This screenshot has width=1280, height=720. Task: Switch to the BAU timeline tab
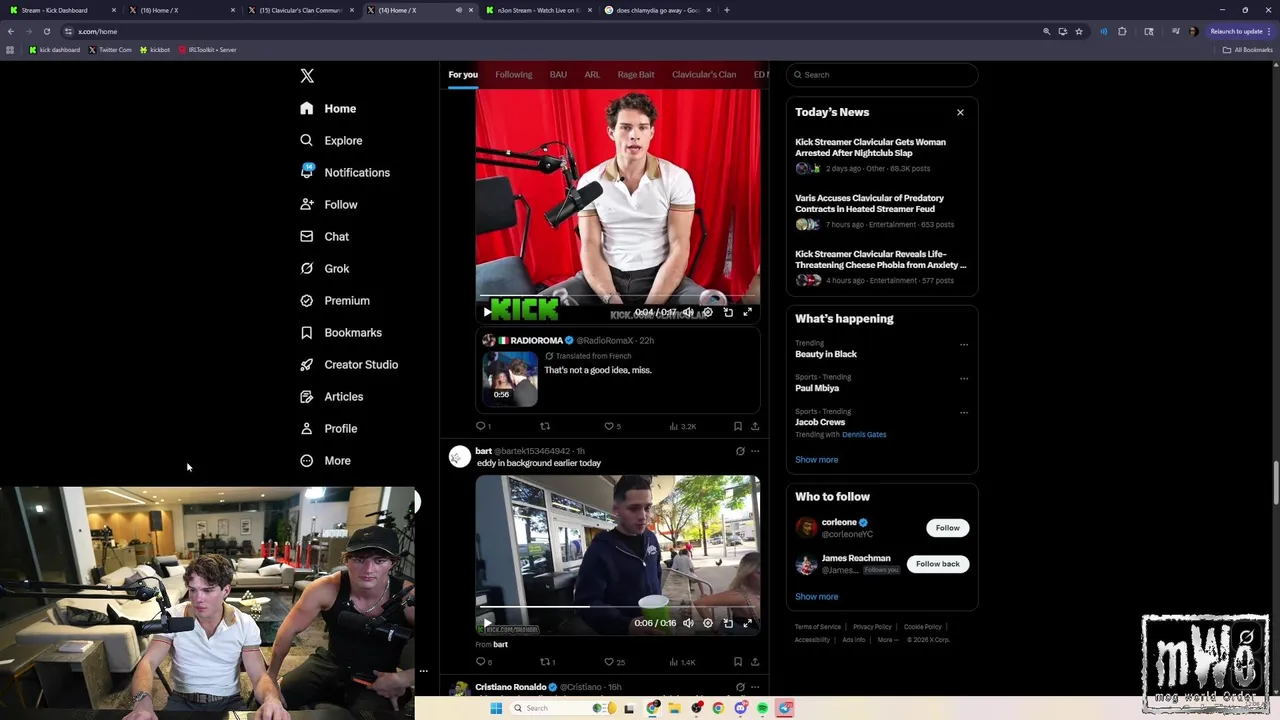[558, 75]
